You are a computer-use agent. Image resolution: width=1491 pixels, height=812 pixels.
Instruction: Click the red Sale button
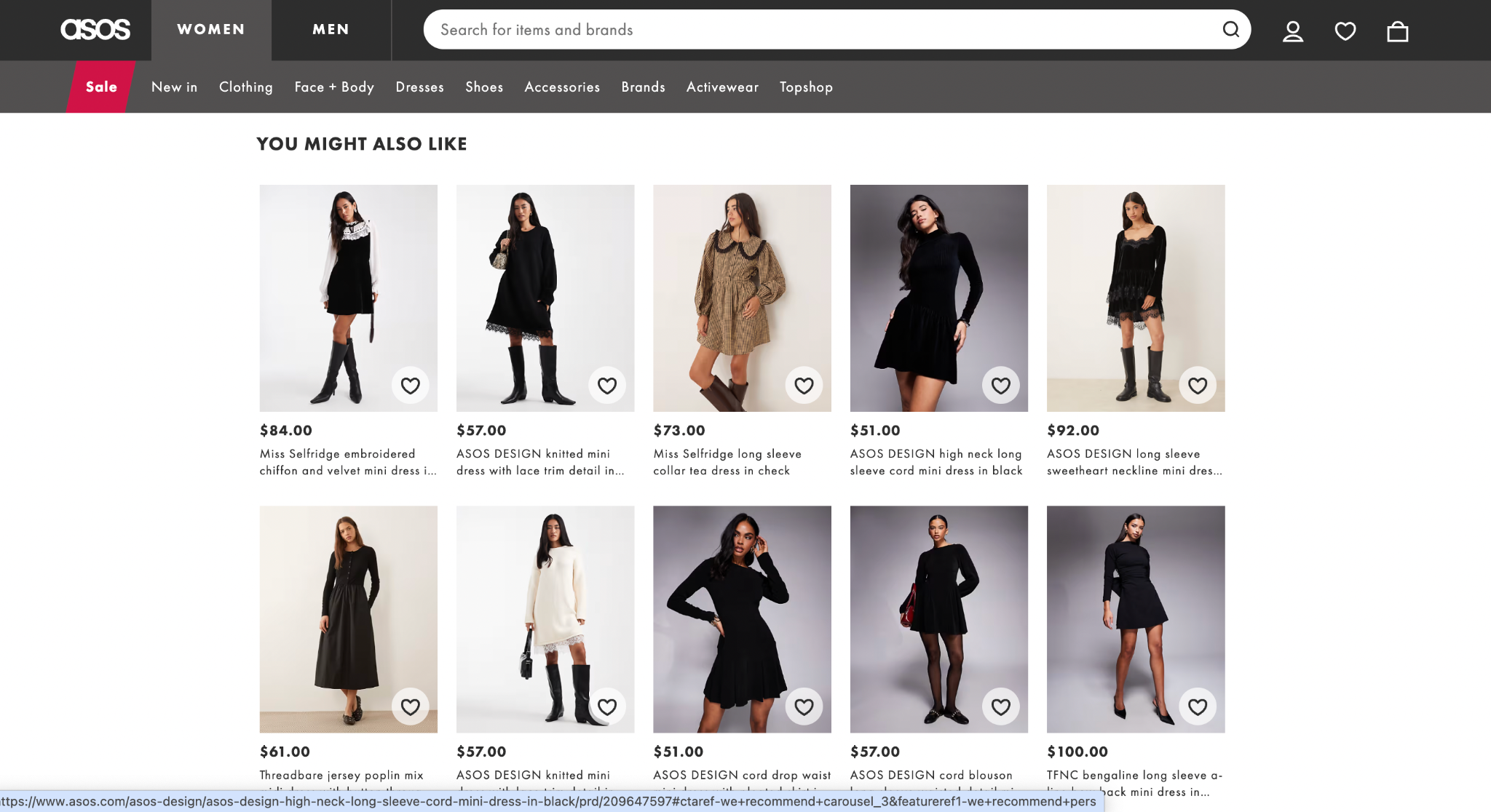pos(101,87)
